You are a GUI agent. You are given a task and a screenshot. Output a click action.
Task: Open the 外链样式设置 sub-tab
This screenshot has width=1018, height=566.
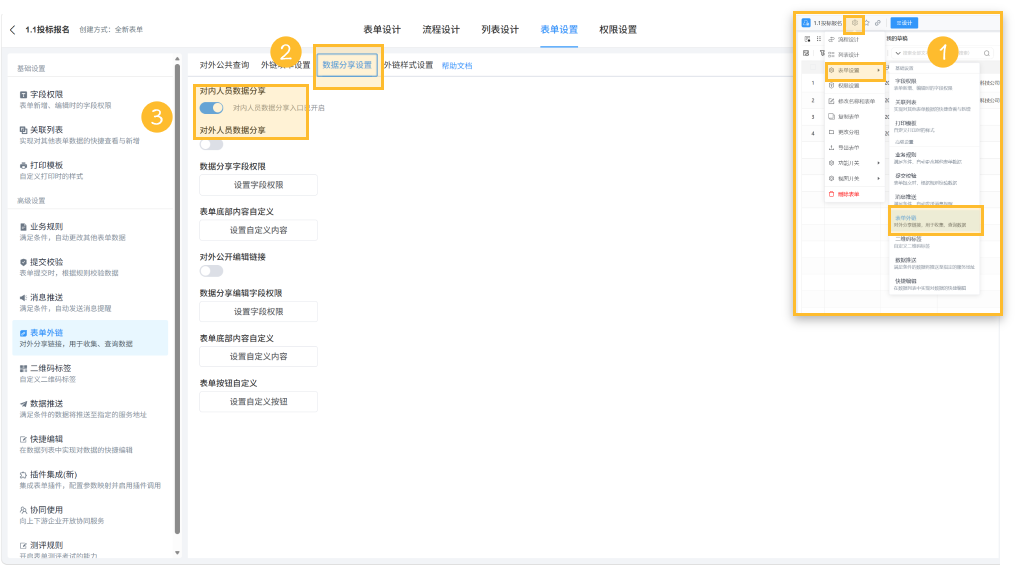408,65
